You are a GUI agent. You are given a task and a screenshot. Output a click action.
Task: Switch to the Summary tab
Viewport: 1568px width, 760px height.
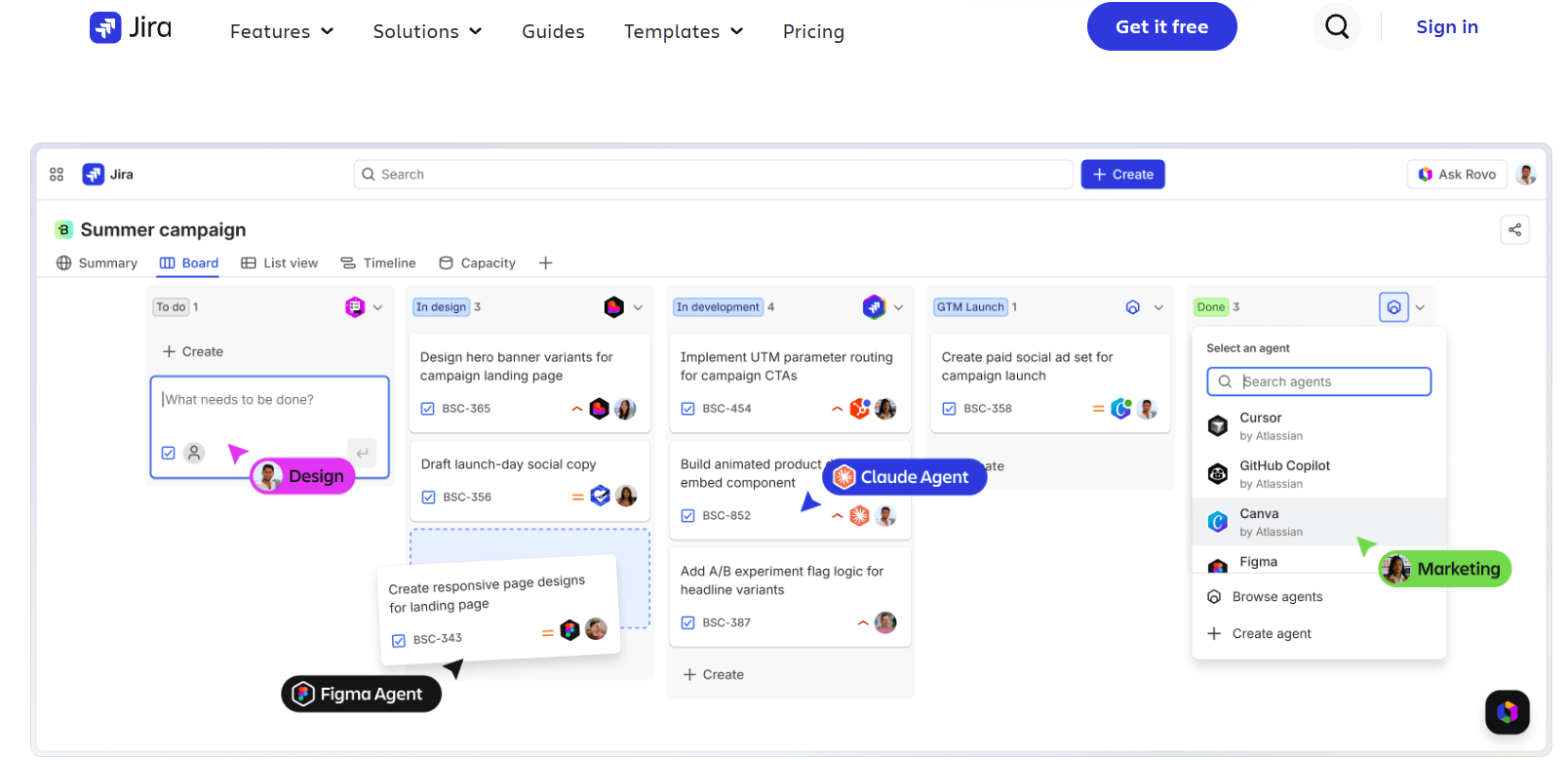point(97,263)
